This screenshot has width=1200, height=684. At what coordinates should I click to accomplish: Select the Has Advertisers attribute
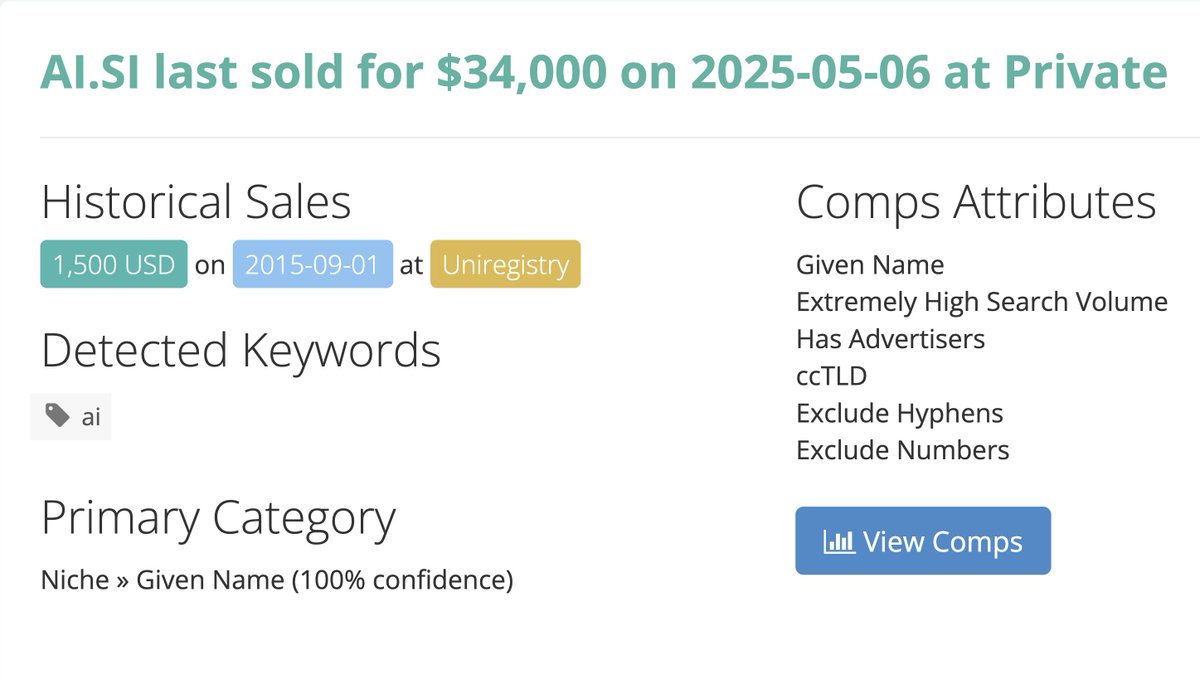point(891,339)
